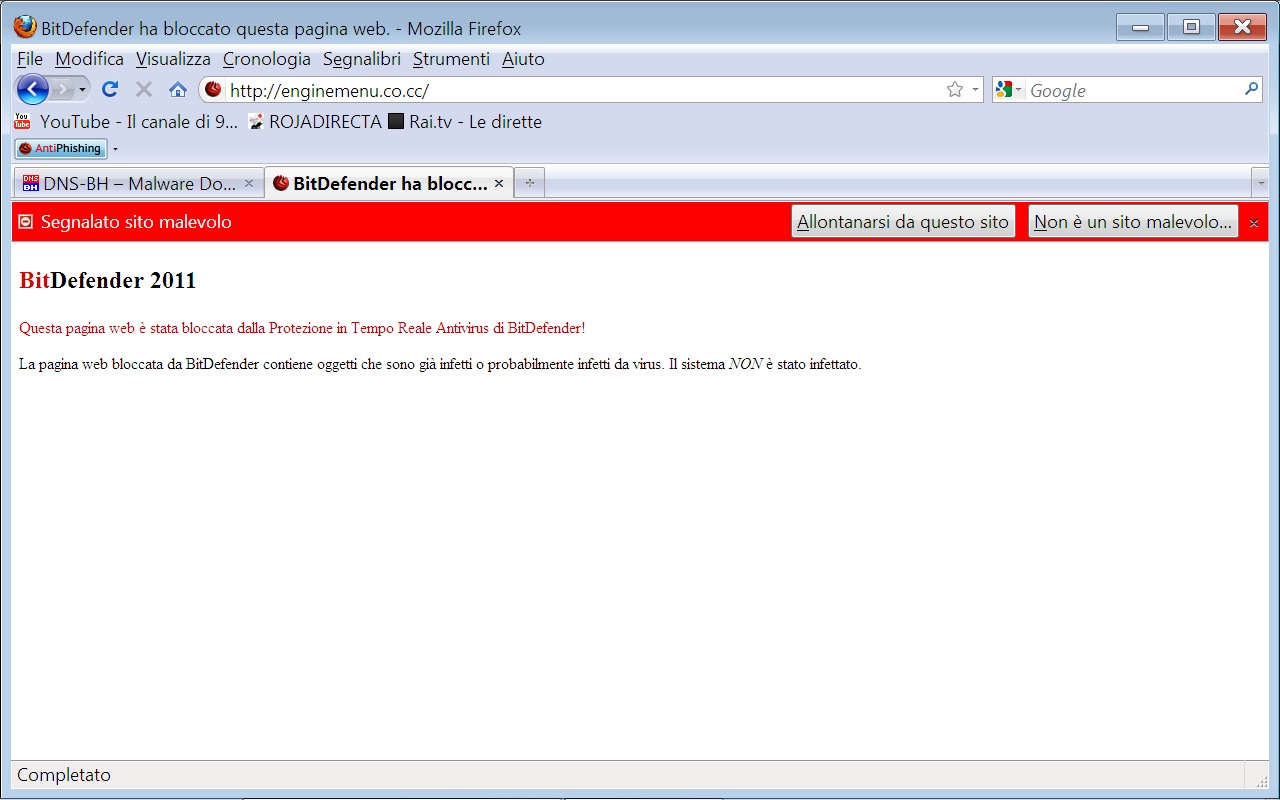Open the Google search engine dropdown

pos(1009,90)
